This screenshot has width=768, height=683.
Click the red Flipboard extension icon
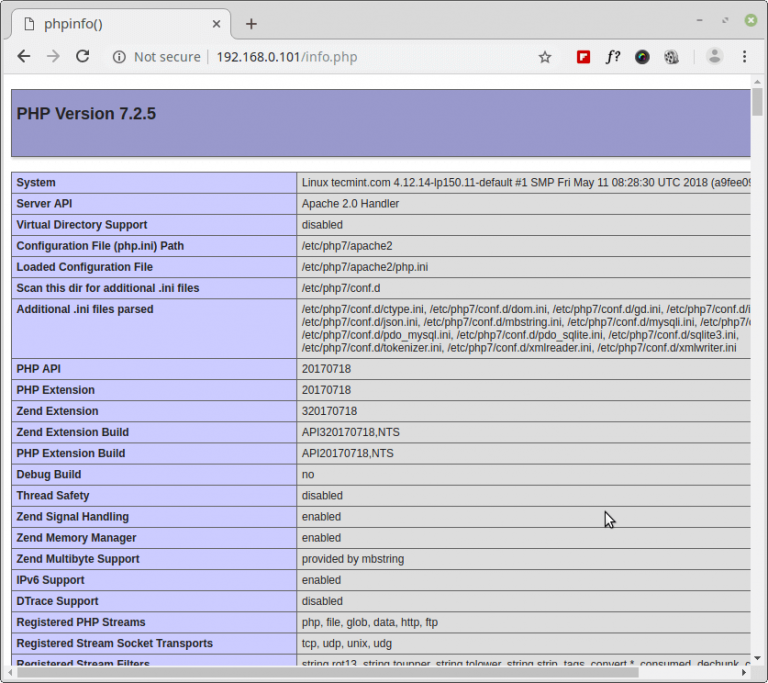(583, 57)
